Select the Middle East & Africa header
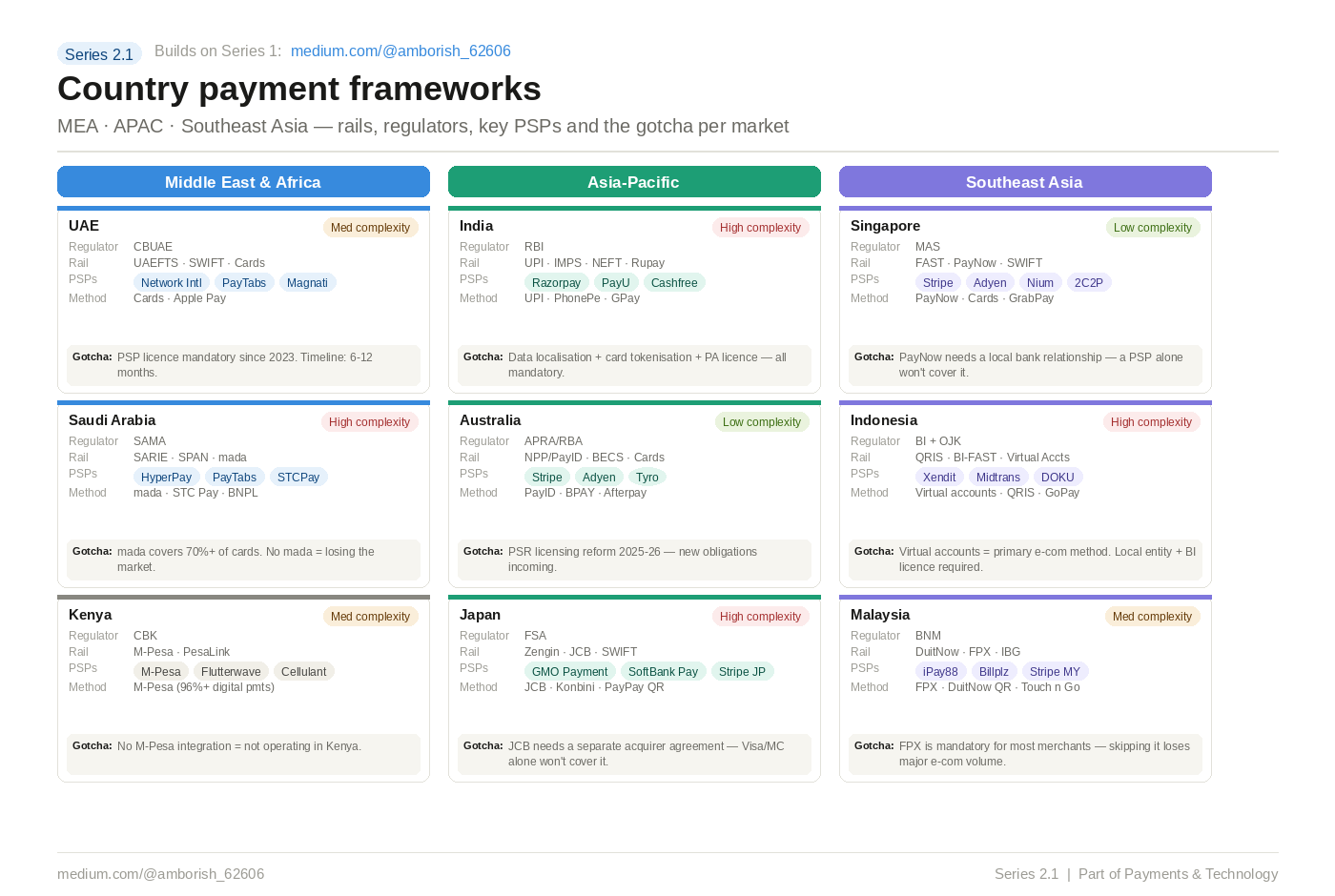The image size is (1335, 896). (243, 182)
